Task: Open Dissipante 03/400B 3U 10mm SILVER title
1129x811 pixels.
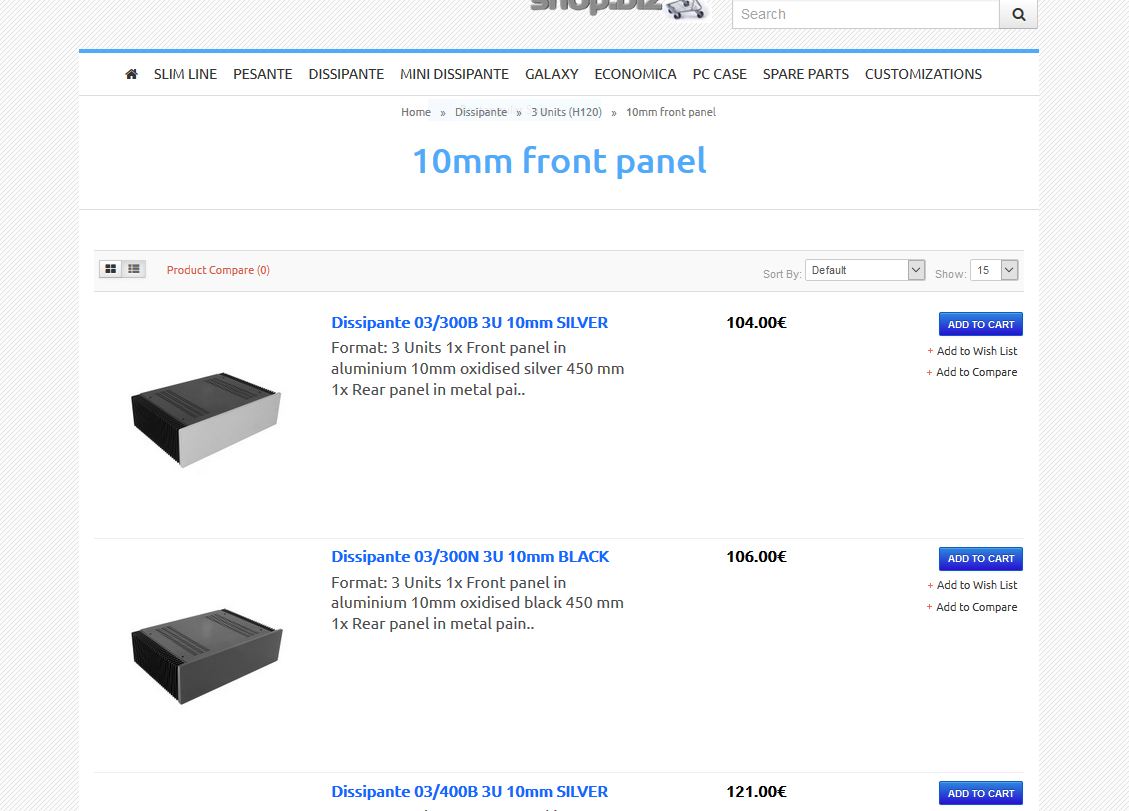Action: tap(469, 792)
